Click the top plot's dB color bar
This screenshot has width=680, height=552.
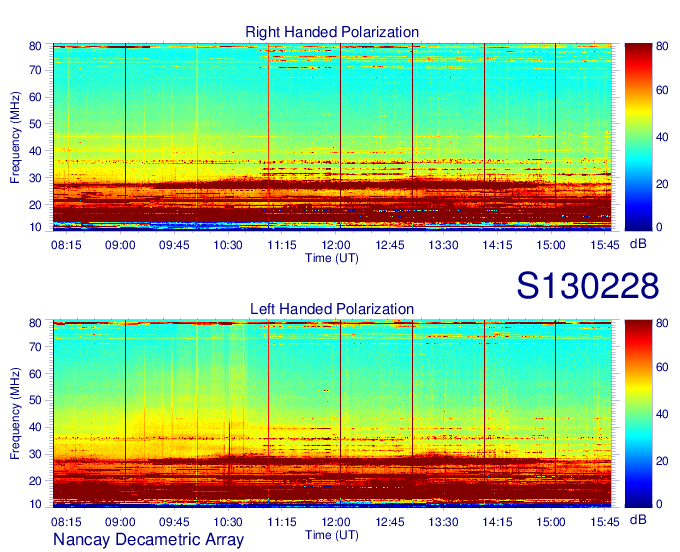[x=638, y=137]
